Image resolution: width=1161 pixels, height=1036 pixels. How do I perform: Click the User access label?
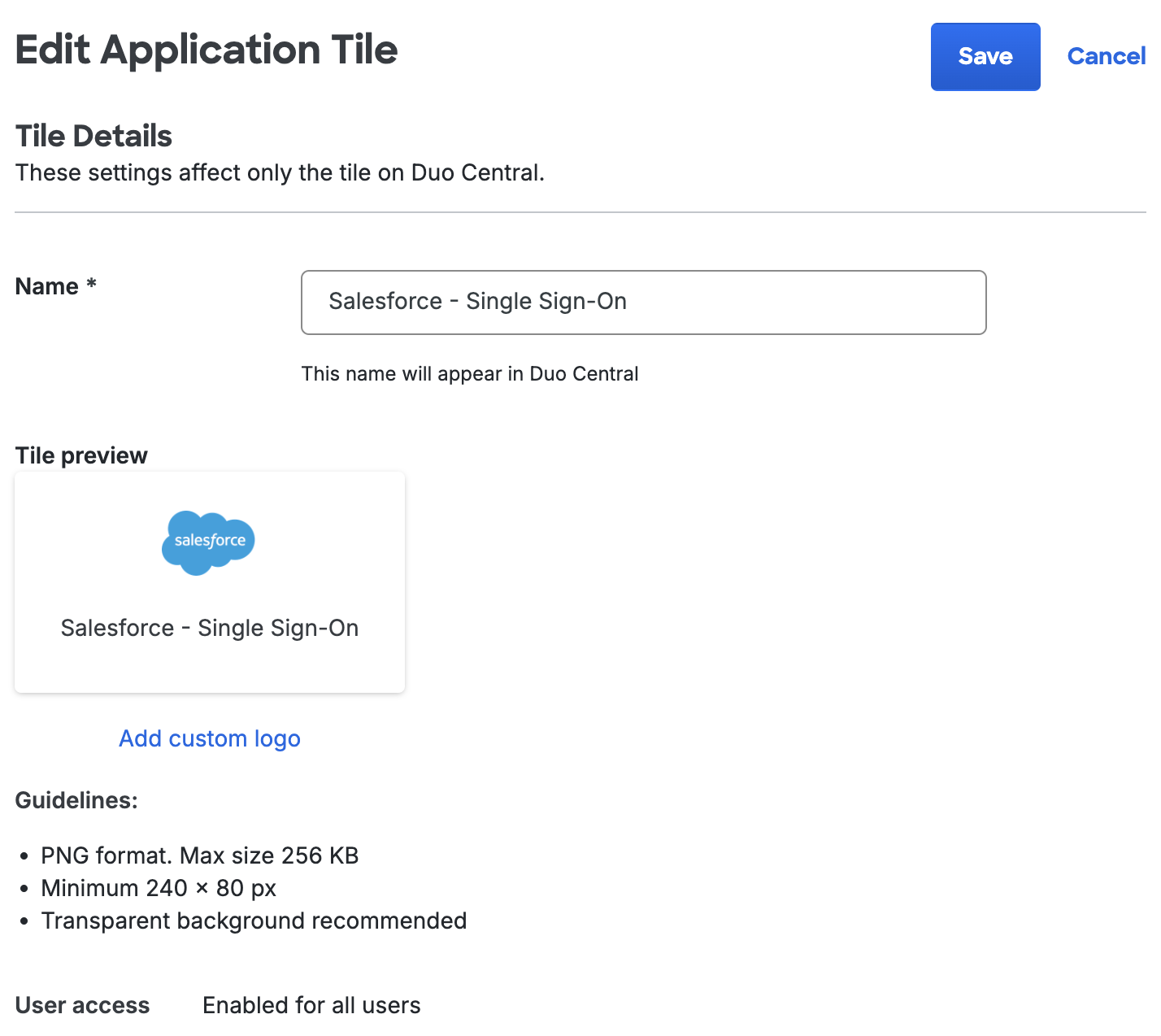(81, 1005)
